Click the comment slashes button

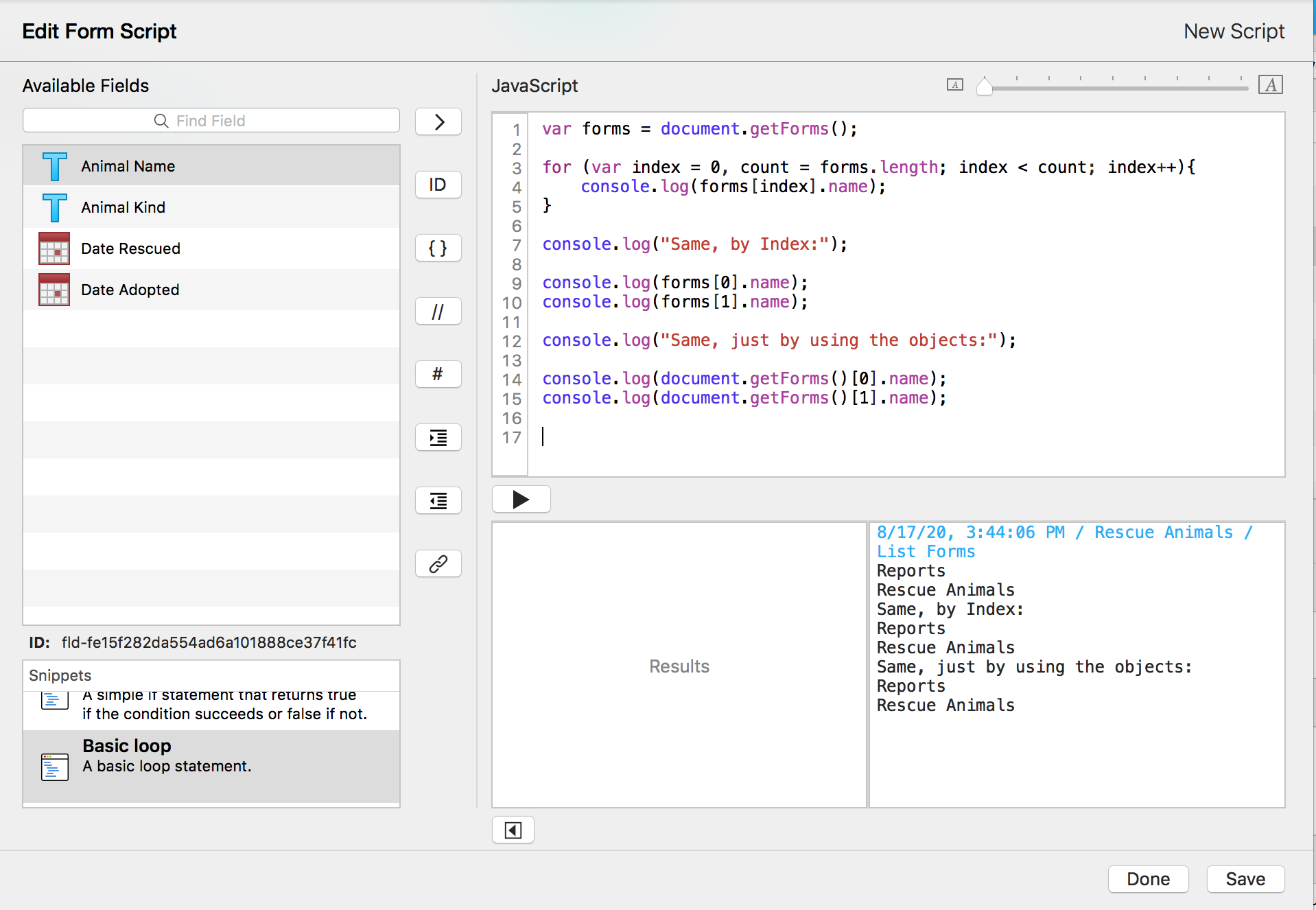[438, 312]
